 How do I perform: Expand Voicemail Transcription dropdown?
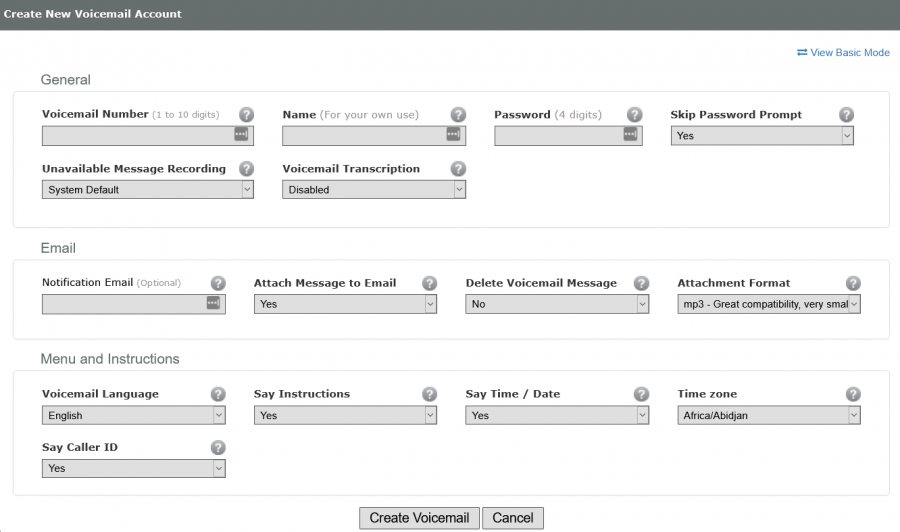coord(374,190)
